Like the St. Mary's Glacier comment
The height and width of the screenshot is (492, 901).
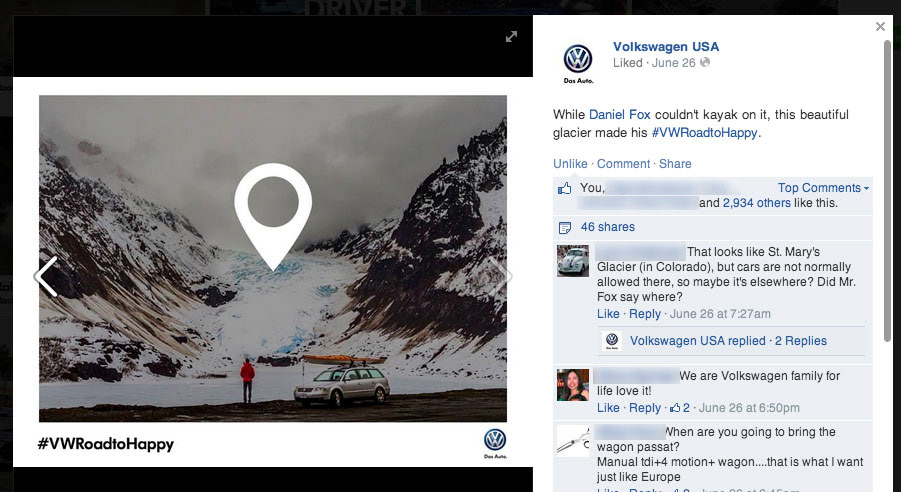pyautogui.click(x=608, y=314)
